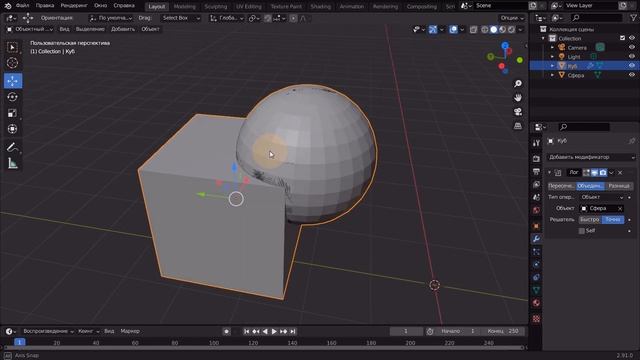Hide the Сфера object eye icon
The height and width of the screenshot is (360, 640).
click(x=632, y=75)
